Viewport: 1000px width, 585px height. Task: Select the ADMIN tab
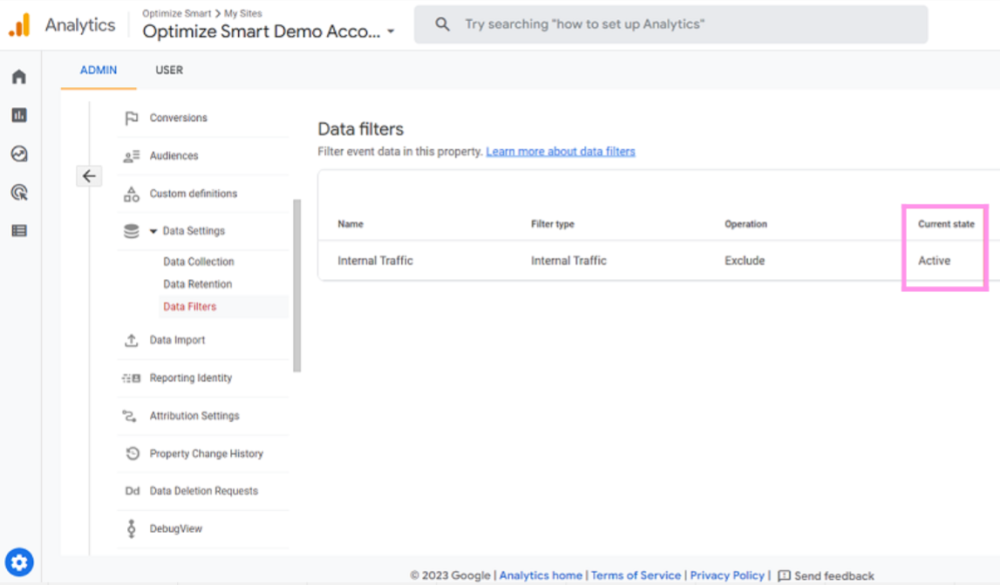click(x=98, y=70)
